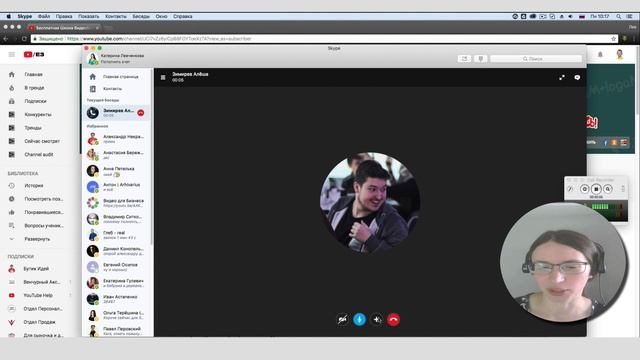Reload the YouTube page in browser
Screen dimensions: 640x360
click(x=24, y=39)
